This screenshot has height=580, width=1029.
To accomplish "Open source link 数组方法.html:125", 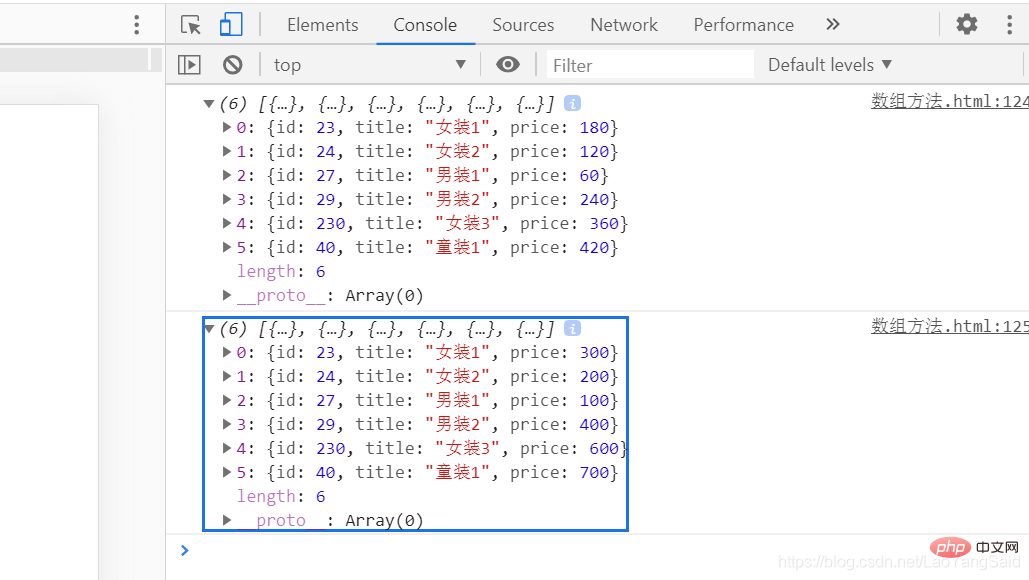I will (x=950, y=326).
